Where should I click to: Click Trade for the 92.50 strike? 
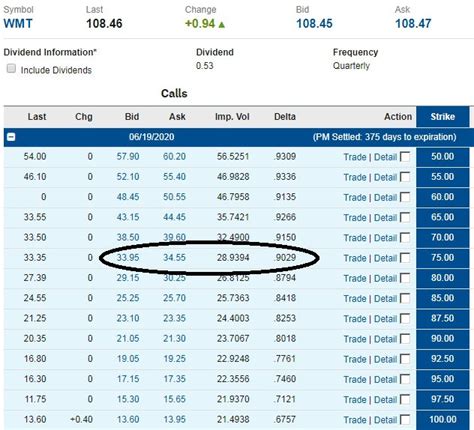pos(355,359)
